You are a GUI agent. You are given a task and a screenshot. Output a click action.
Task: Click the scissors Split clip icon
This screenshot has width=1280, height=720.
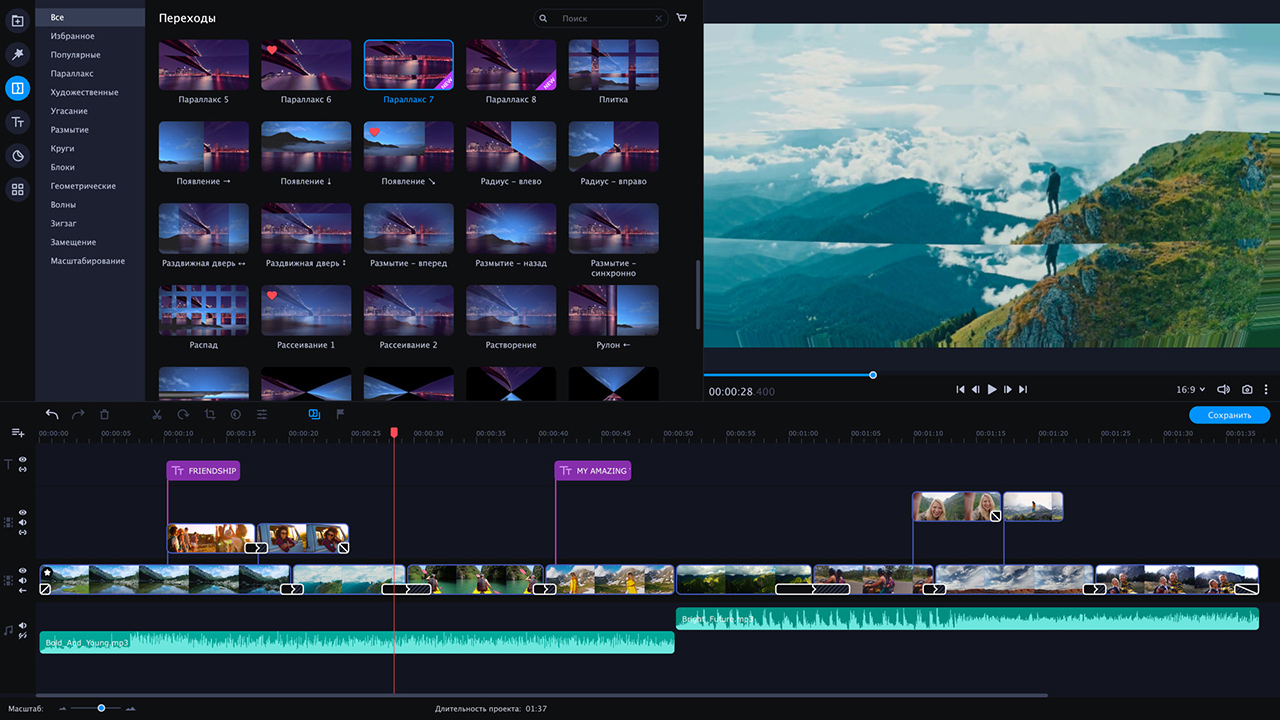[x=157, y=414]
